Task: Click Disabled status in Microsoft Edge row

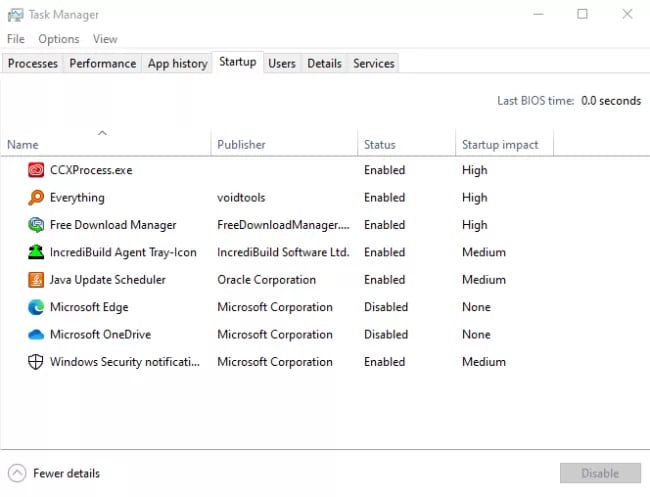Action: coord(386,307)
